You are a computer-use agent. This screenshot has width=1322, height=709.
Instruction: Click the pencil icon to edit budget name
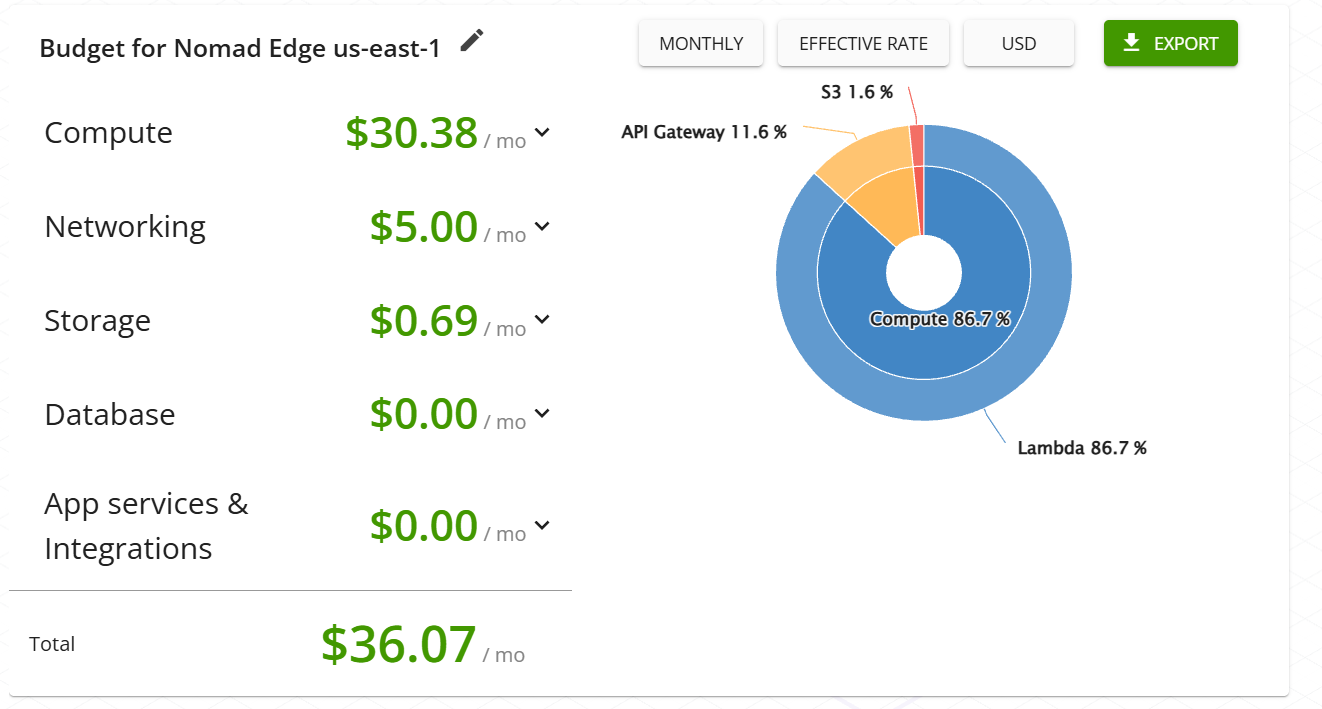coord(472,40)
